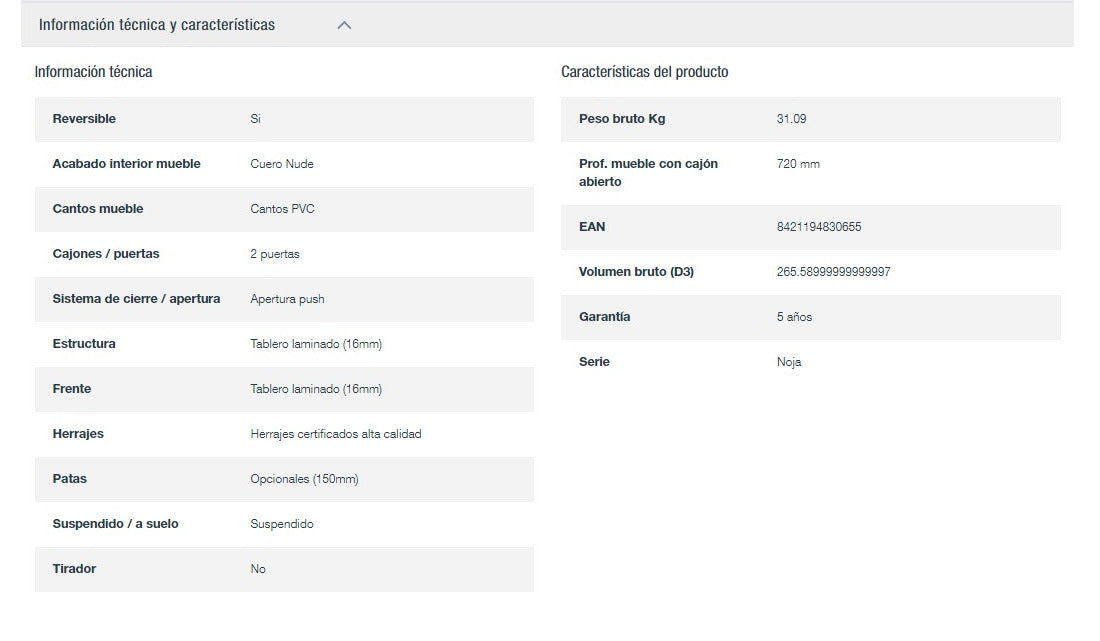The width and height of the screenshot is (1100, 641).
Task: Click the 'Frente' row label
Action: coord(71,389)
